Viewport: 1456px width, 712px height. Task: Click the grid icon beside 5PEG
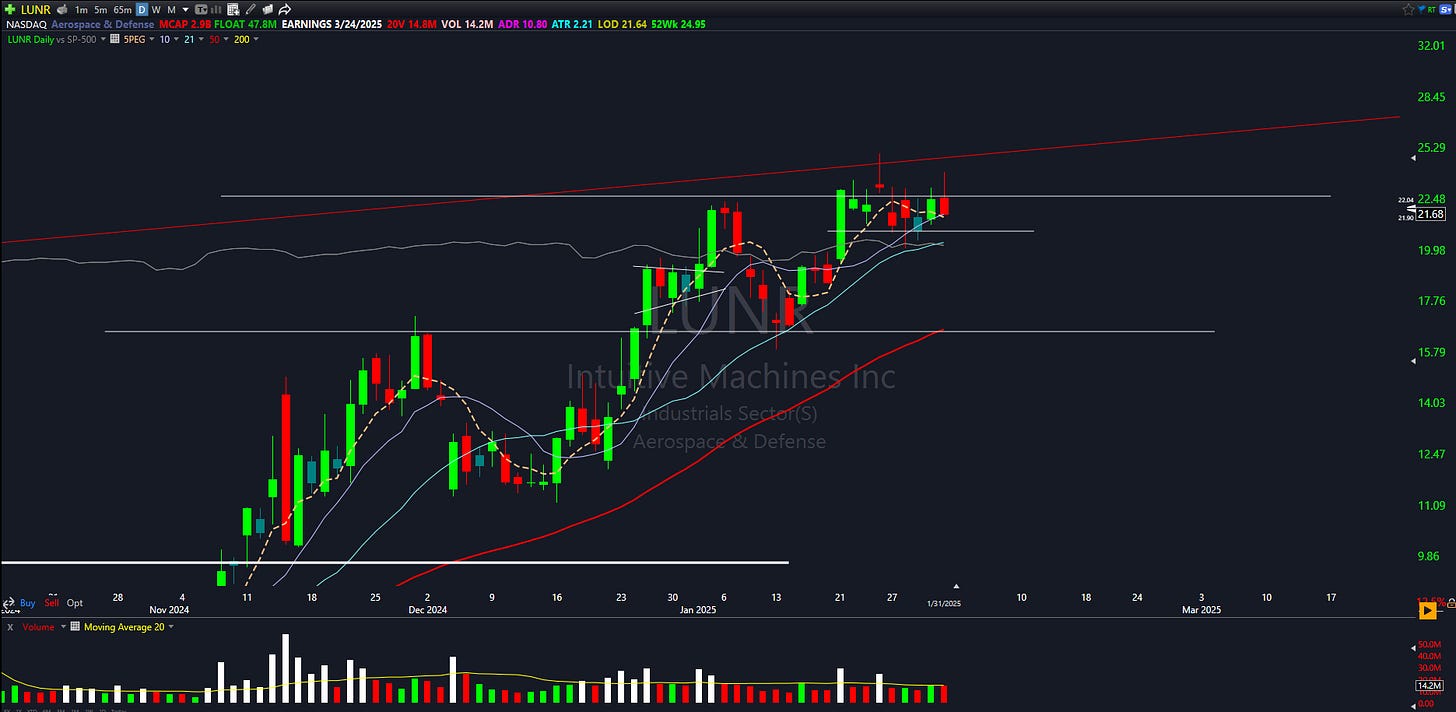114,39
